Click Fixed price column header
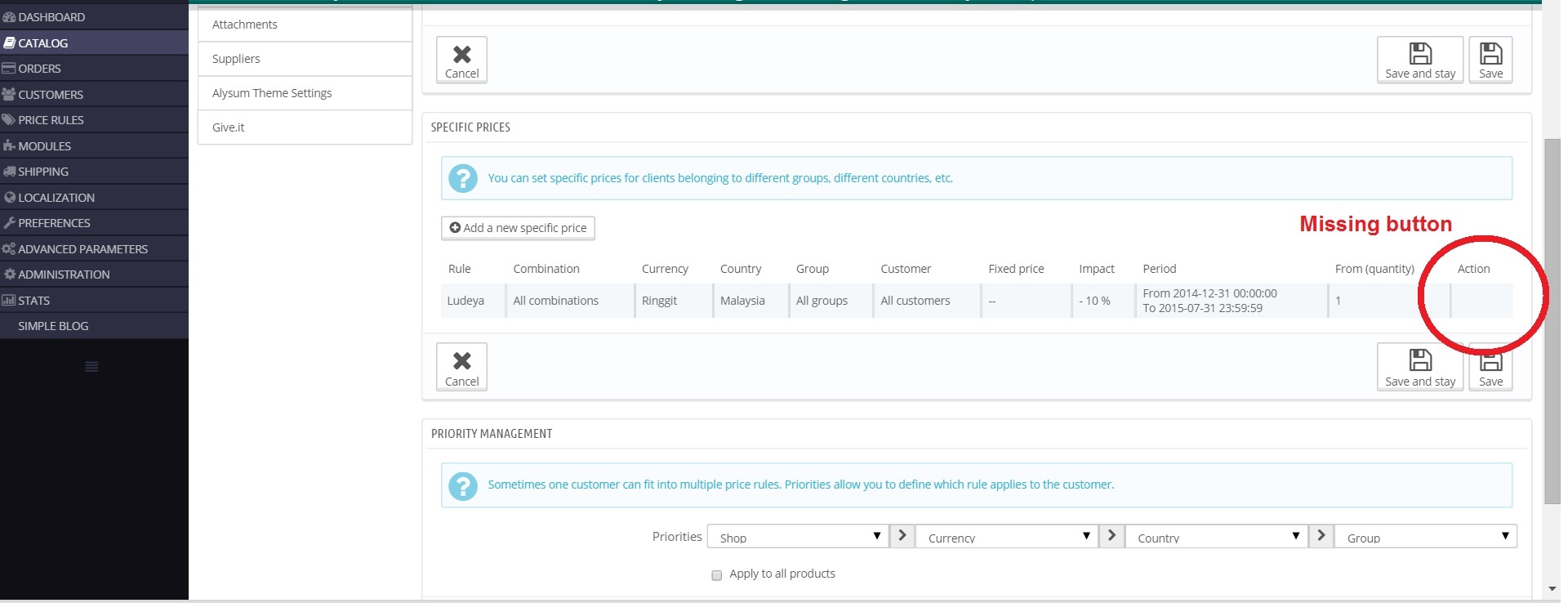The width and height of the screenshot is (1568, 603). point(1016,269)
